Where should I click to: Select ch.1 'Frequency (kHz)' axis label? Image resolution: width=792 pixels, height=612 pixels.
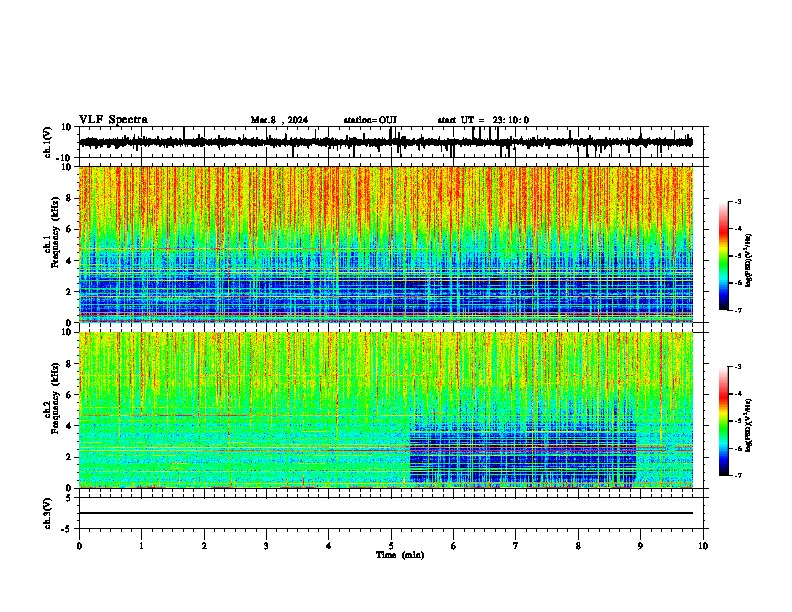tap(56, 232)
